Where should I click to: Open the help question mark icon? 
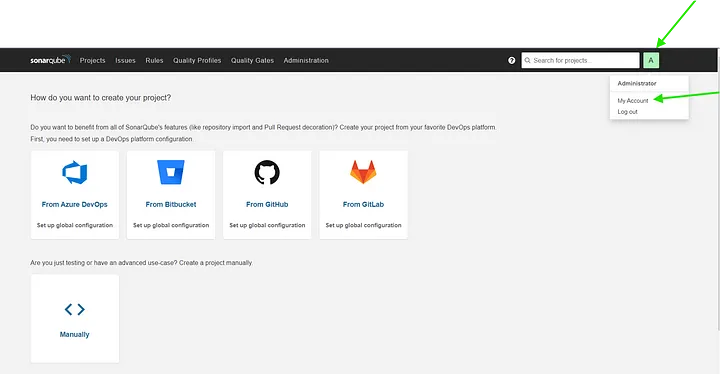[512, 60]
